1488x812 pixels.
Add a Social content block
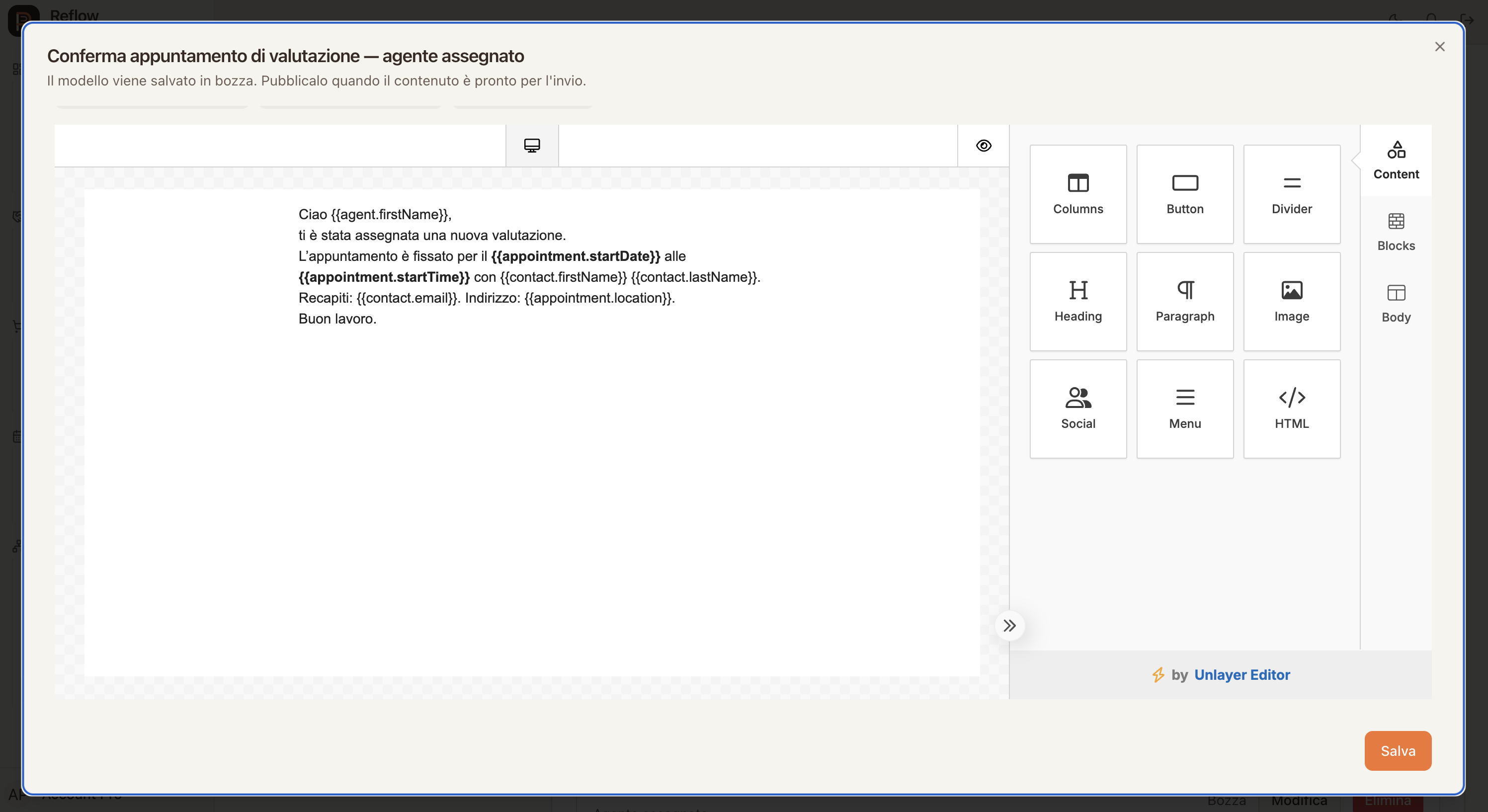coord(1078,409)
